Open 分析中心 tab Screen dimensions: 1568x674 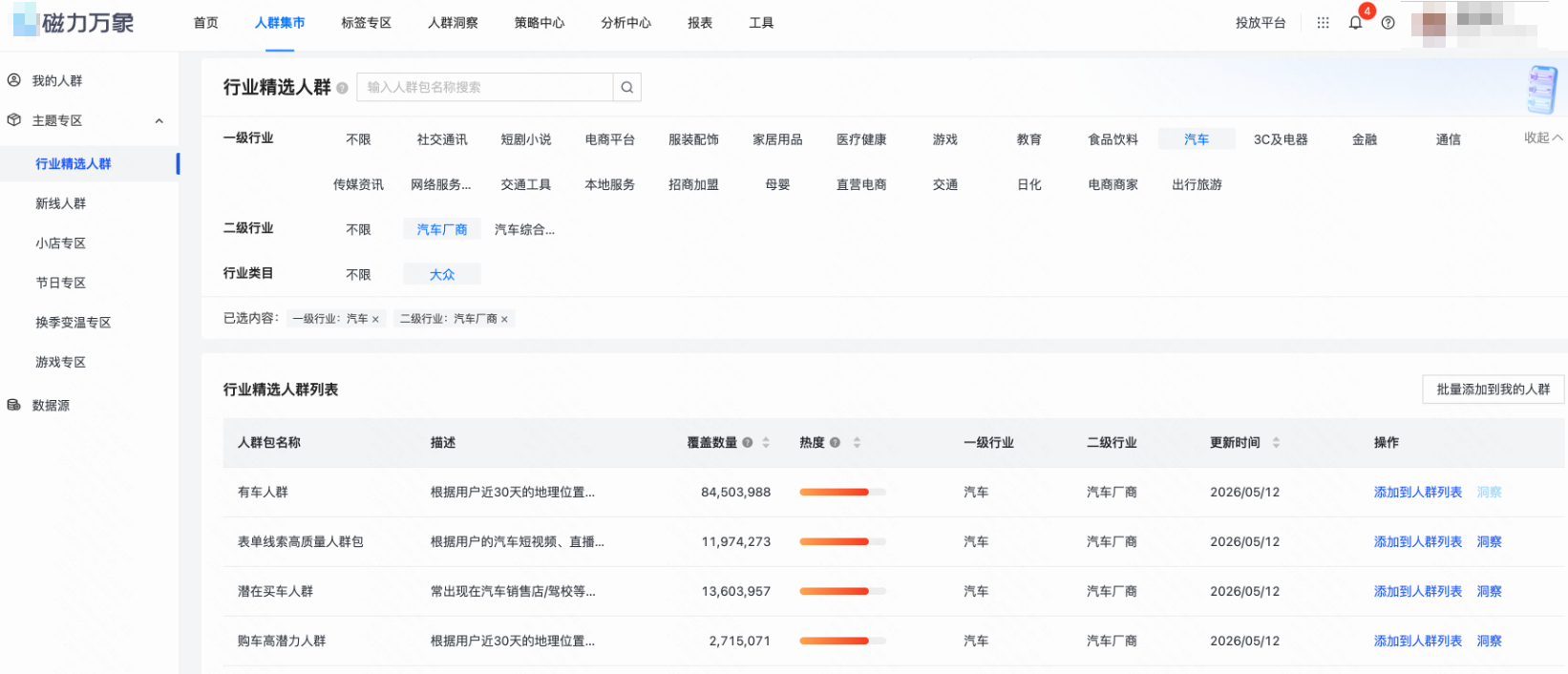point(626,23)
